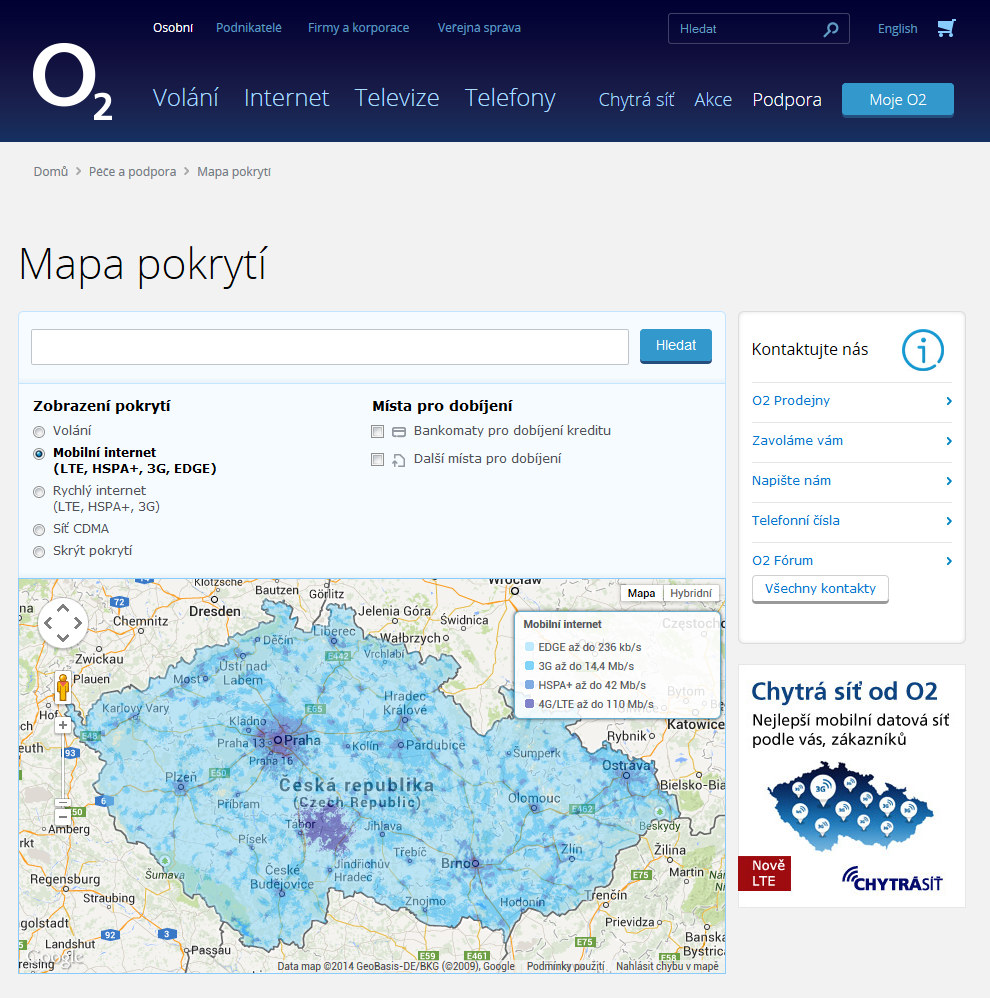Switch to Firmy a korporace segment
Image resolution: width=990 pixels, height=998 pixels.
[358, 28]
